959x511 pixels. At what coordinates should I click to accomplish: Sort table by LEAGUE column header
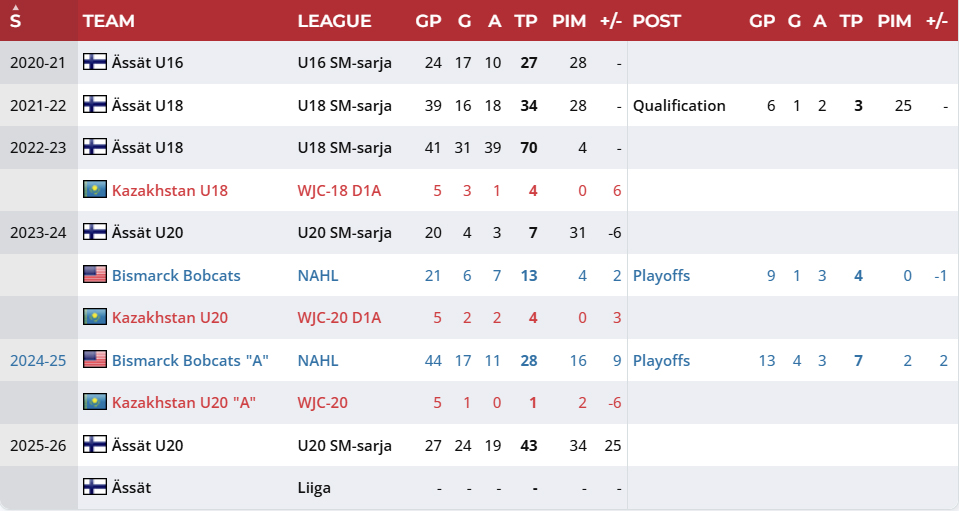334,21
